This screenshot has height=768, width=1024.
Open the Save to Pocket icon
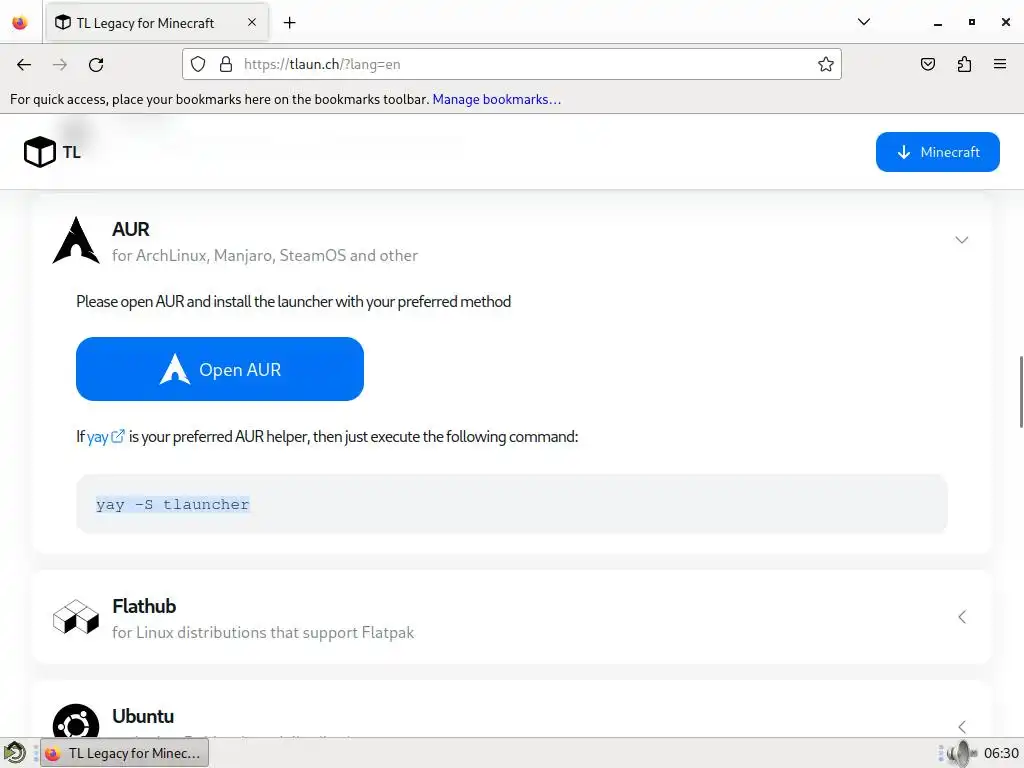927,64
